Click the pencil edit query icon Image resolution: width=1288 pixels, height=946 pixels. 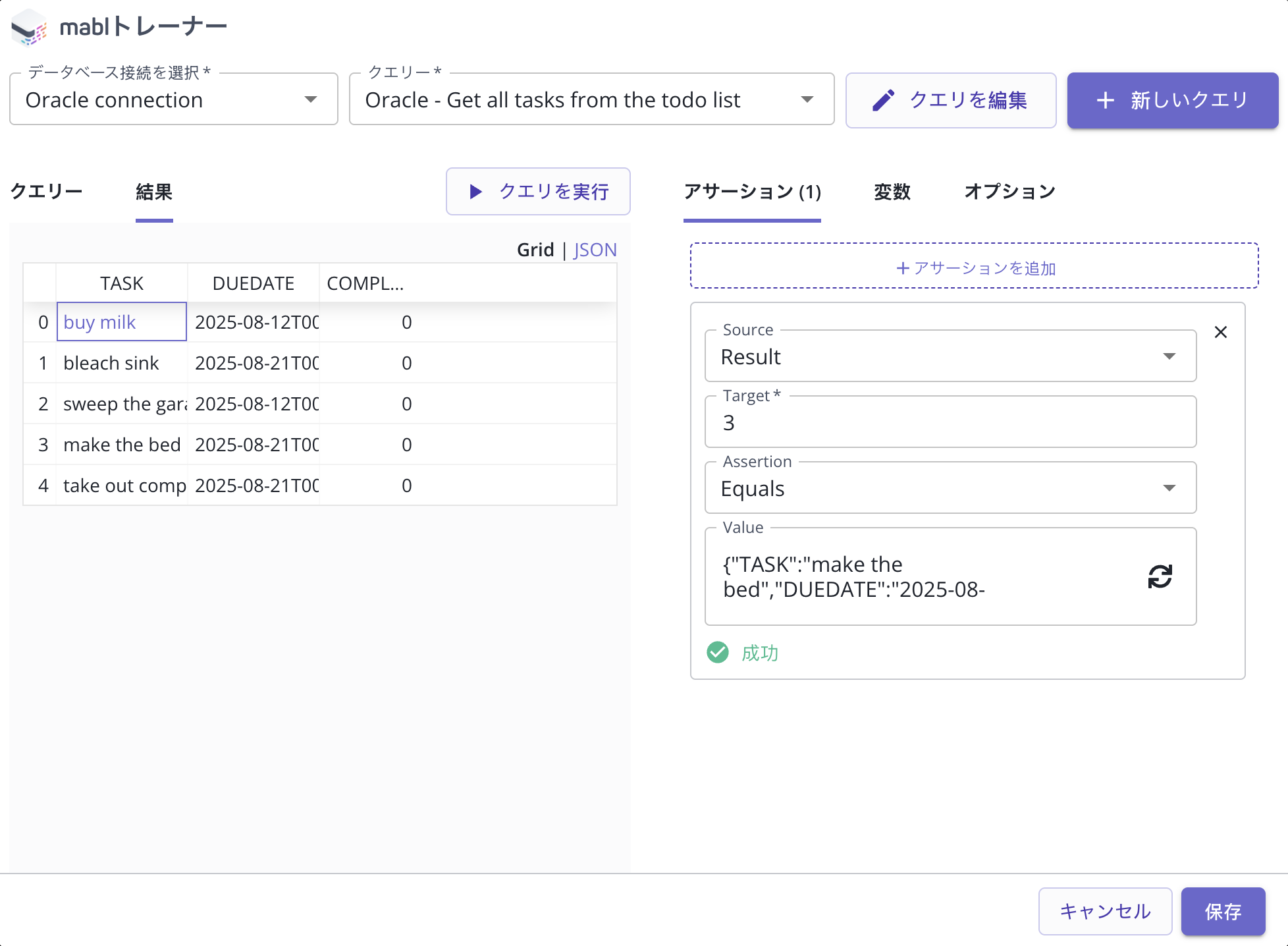pos(883,100)
